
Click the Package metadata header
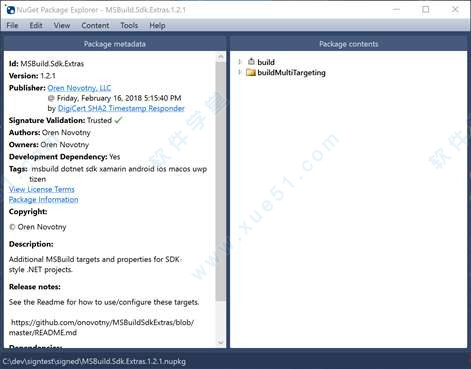click(x=115, y=44)
